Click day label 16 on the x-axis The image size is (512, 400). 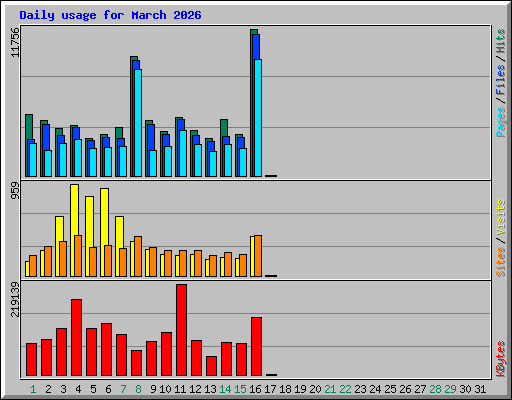255,389
